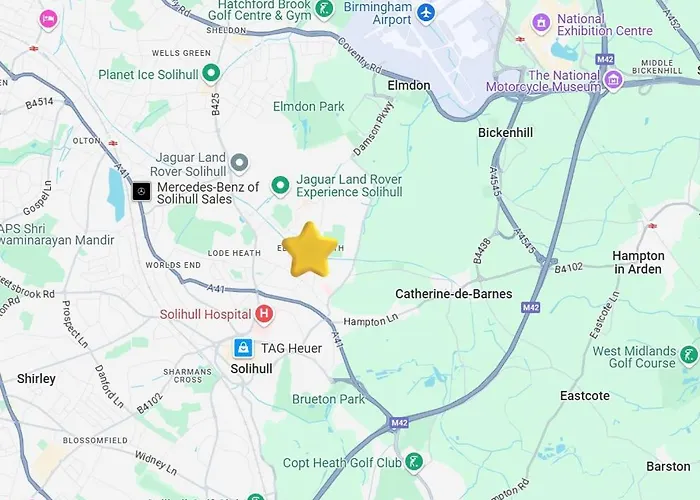700x500 pixels.
Task: Click the Olton railway station symbol
Action: (113, 143)
